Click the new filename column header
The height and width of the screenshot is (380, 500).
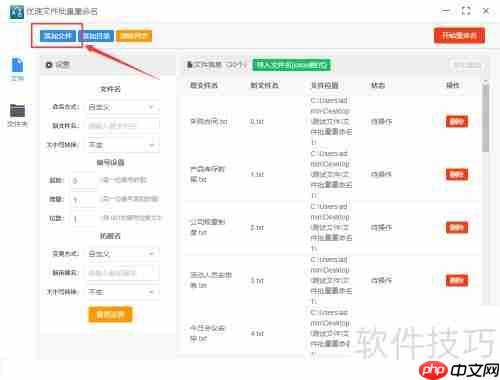(x=264, y=86)
